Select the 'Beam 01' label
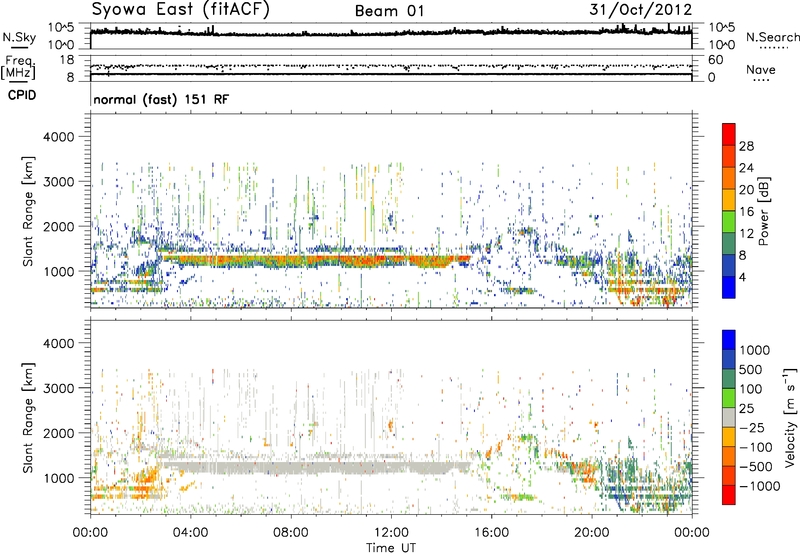This screenshot has width=800, height=554. 389,11
